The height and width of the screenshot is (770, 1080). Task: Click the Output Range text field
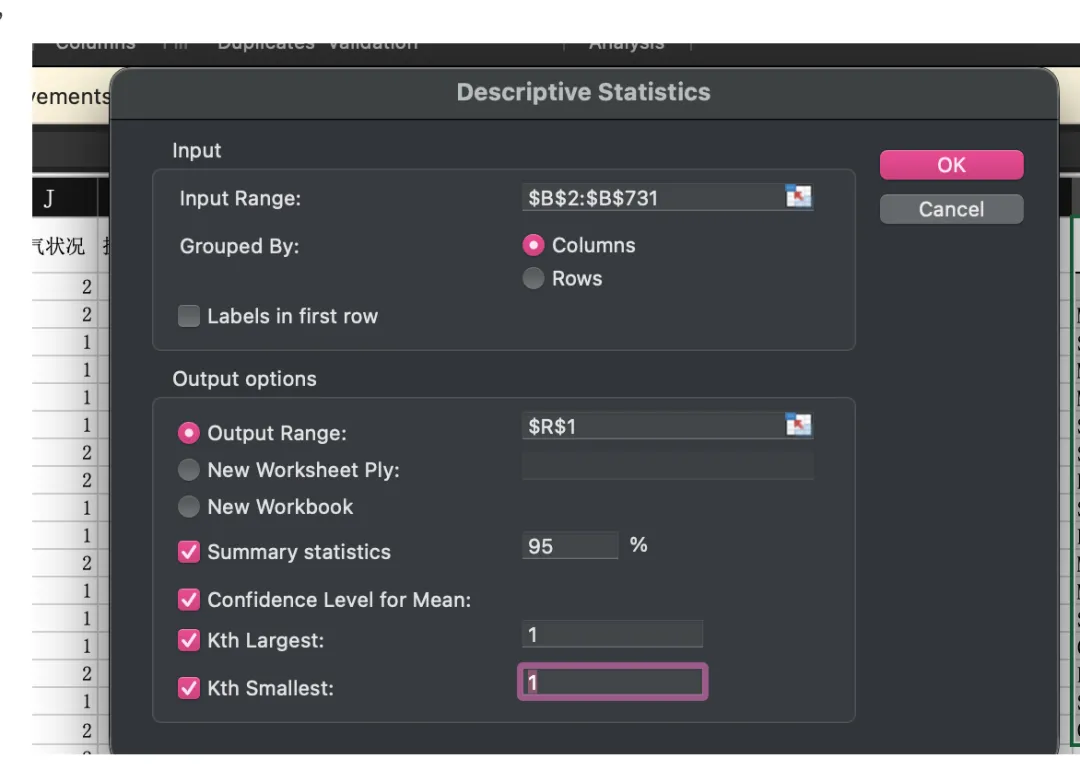(652, 427)
